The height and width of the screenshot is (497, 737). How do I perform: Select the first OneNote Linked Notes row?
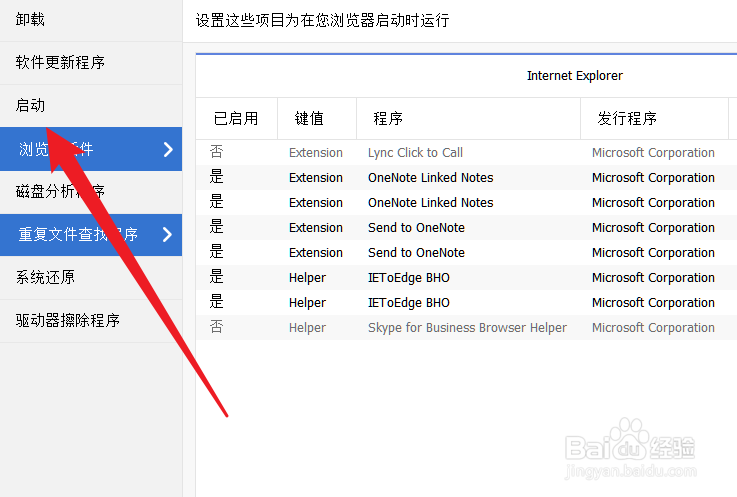click(466, 177)
